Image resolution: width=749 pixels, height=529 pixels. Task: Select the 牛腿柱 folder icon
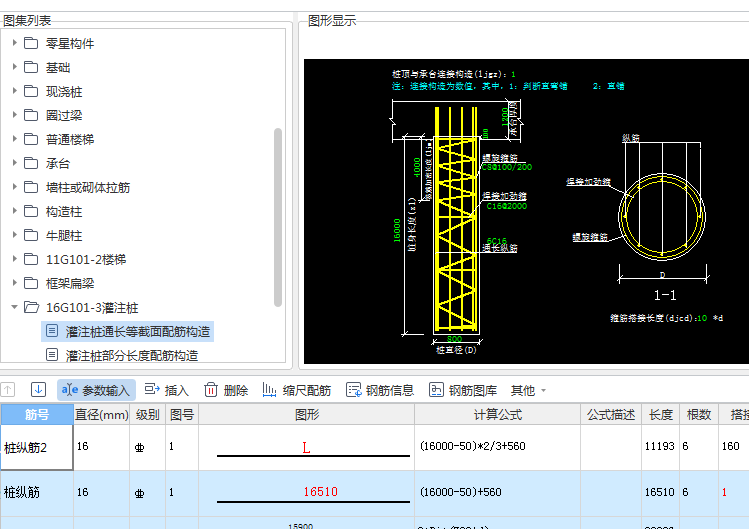click(x=31, y=235)
